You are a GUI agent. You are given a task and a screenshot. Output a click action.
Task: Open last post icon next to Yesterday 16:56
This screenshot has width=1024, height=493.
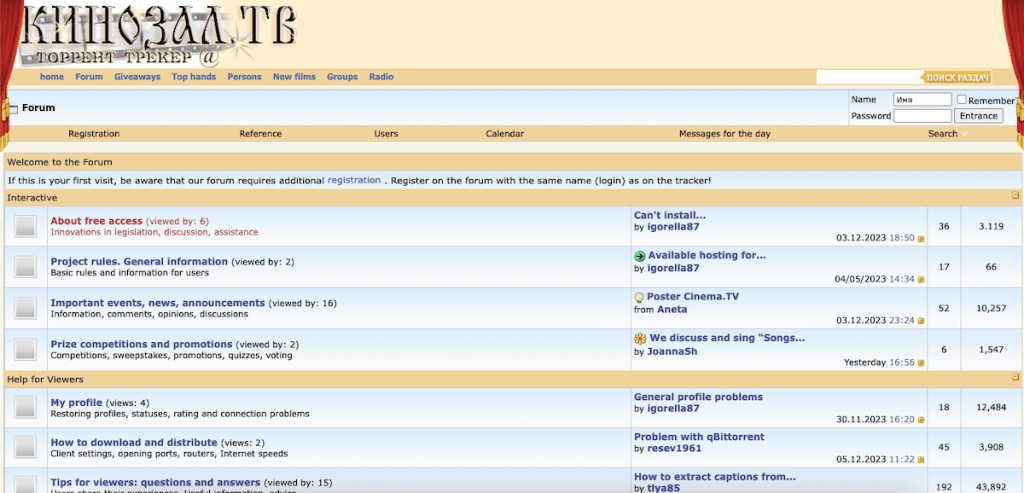tap(921, 363)
